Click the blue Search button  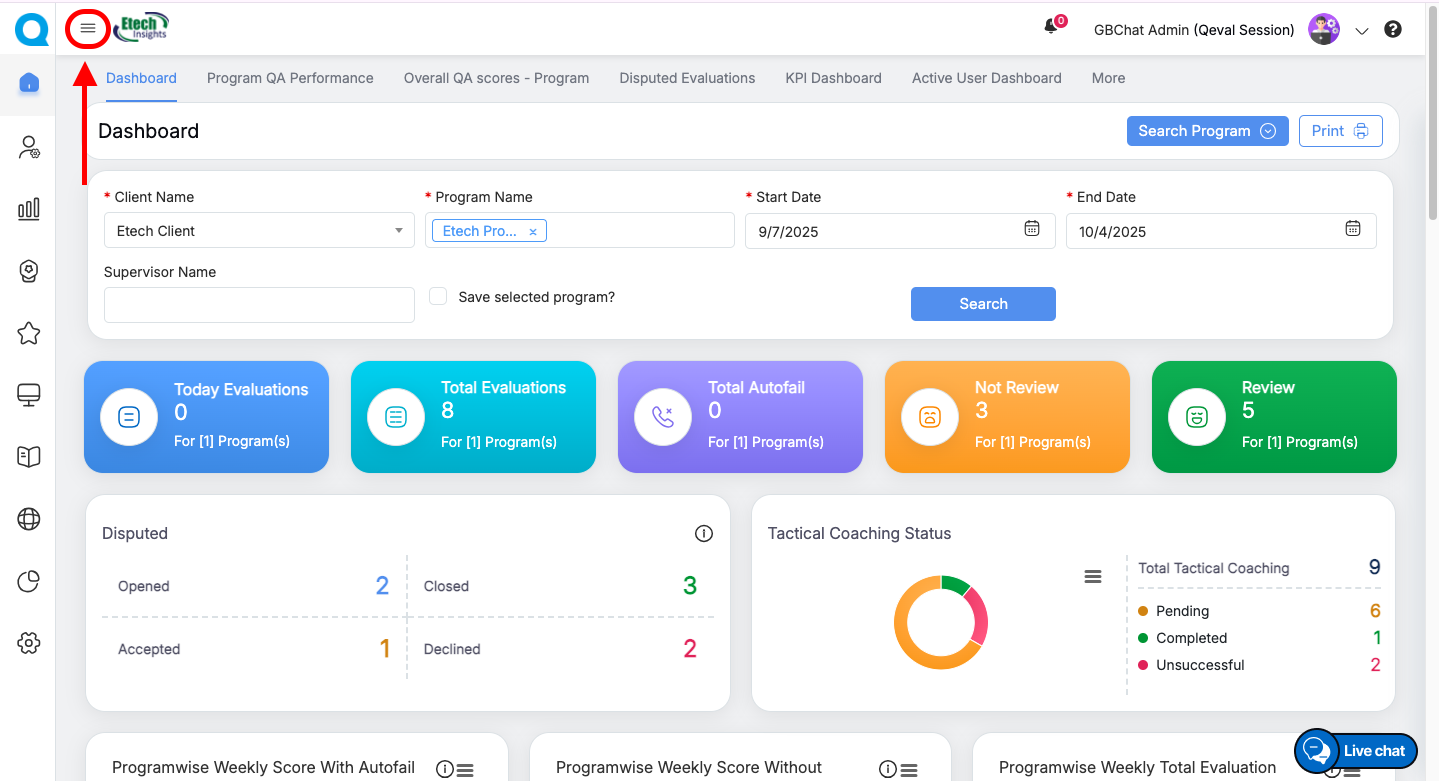(x=983, y=304)
